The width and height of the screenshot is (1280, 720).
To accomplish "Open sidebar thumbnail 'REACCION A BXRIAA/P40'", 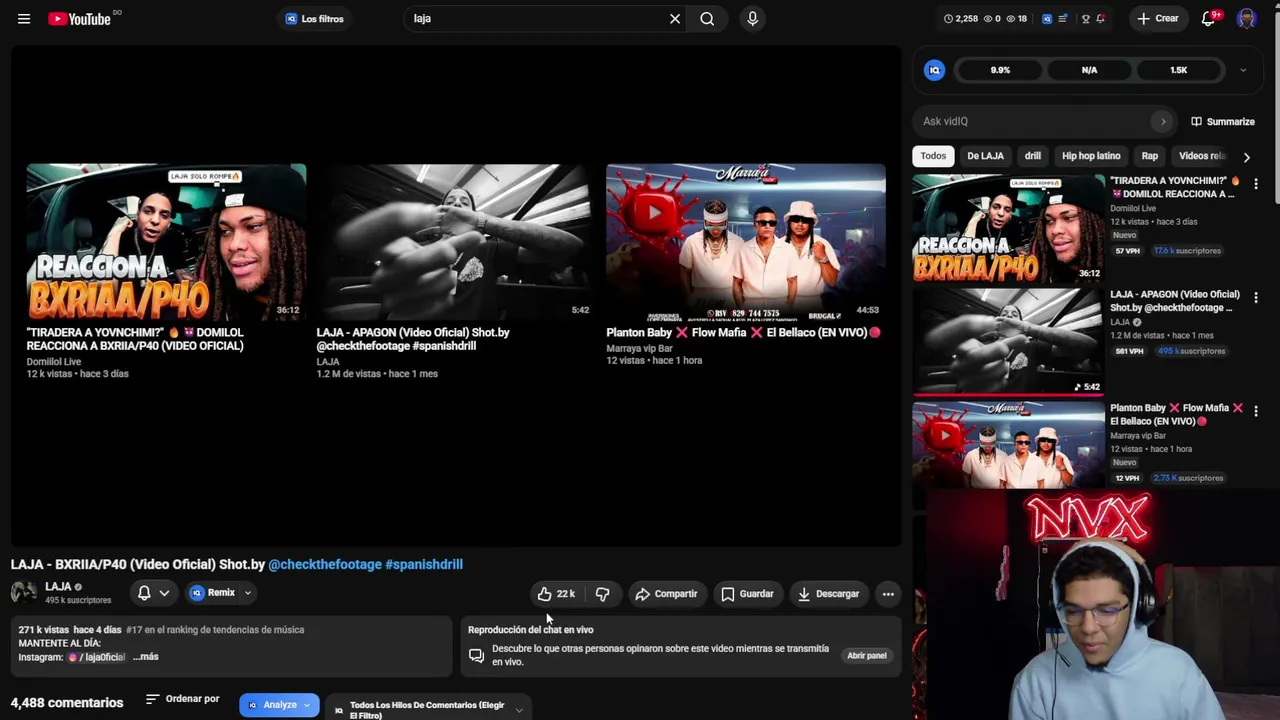I will tap(1008, 229).
